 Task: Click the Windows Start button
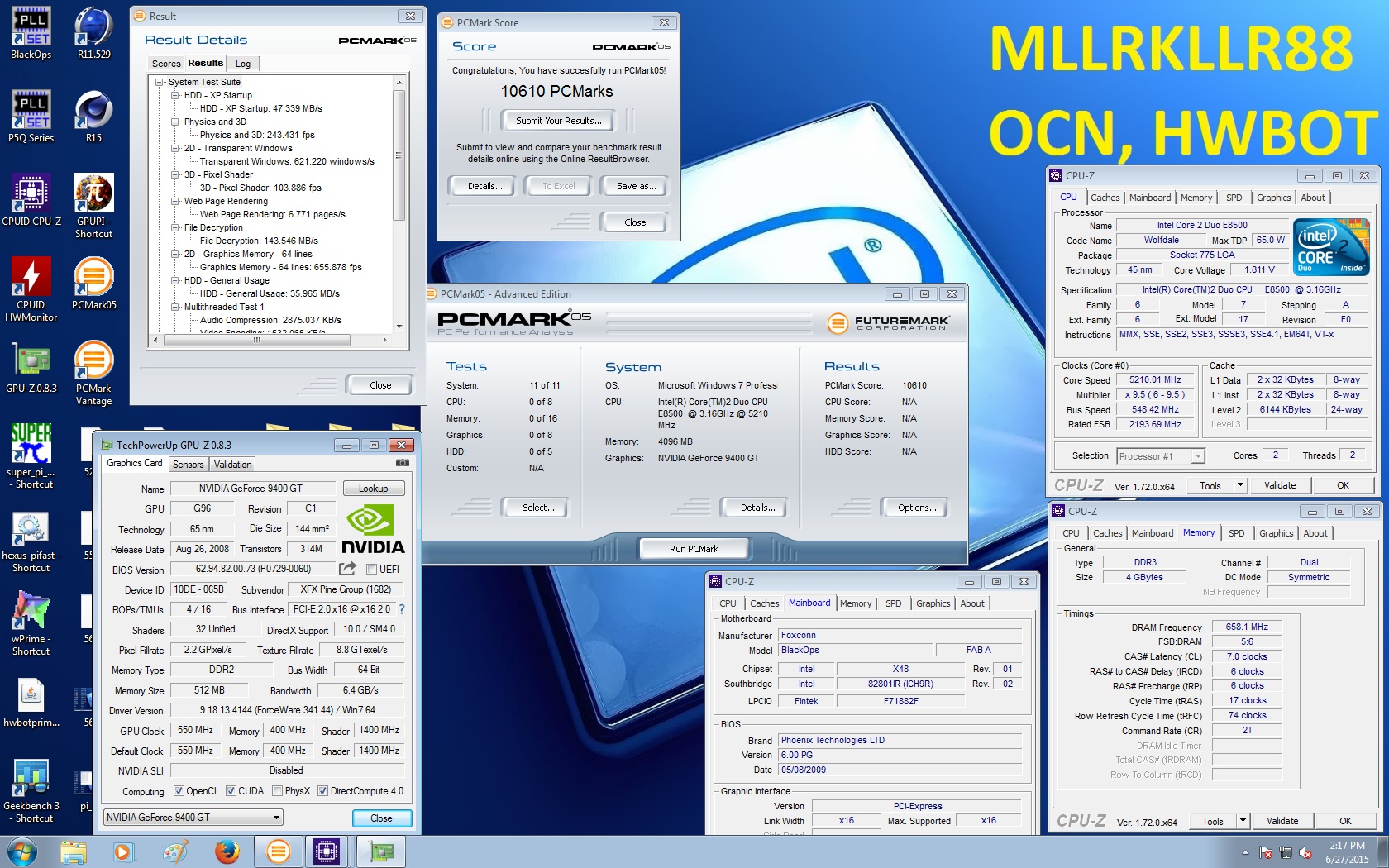[x=22, y=851]
